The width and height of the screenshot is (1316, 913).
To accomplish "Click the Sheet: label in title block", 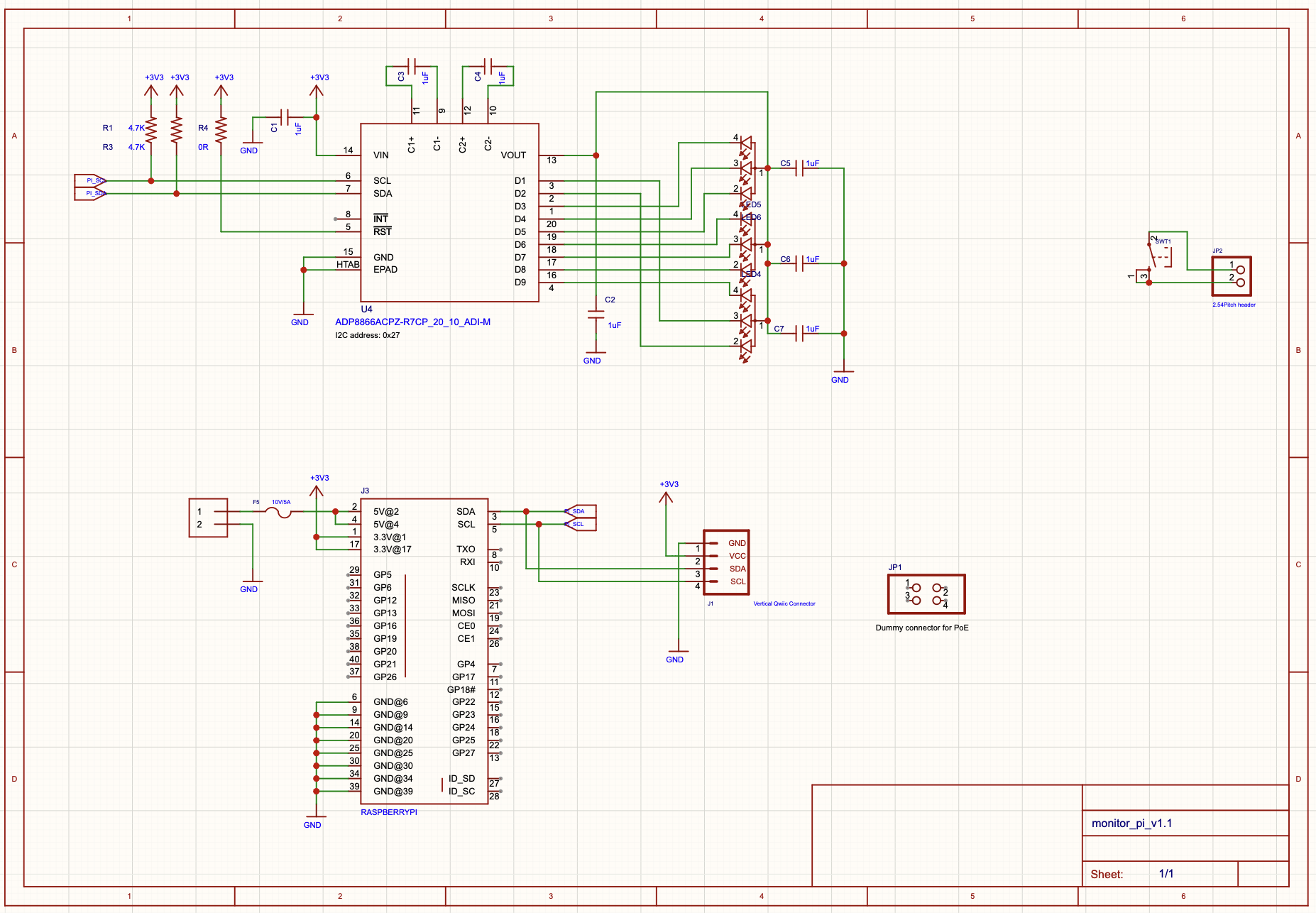I will (1107, 875).
